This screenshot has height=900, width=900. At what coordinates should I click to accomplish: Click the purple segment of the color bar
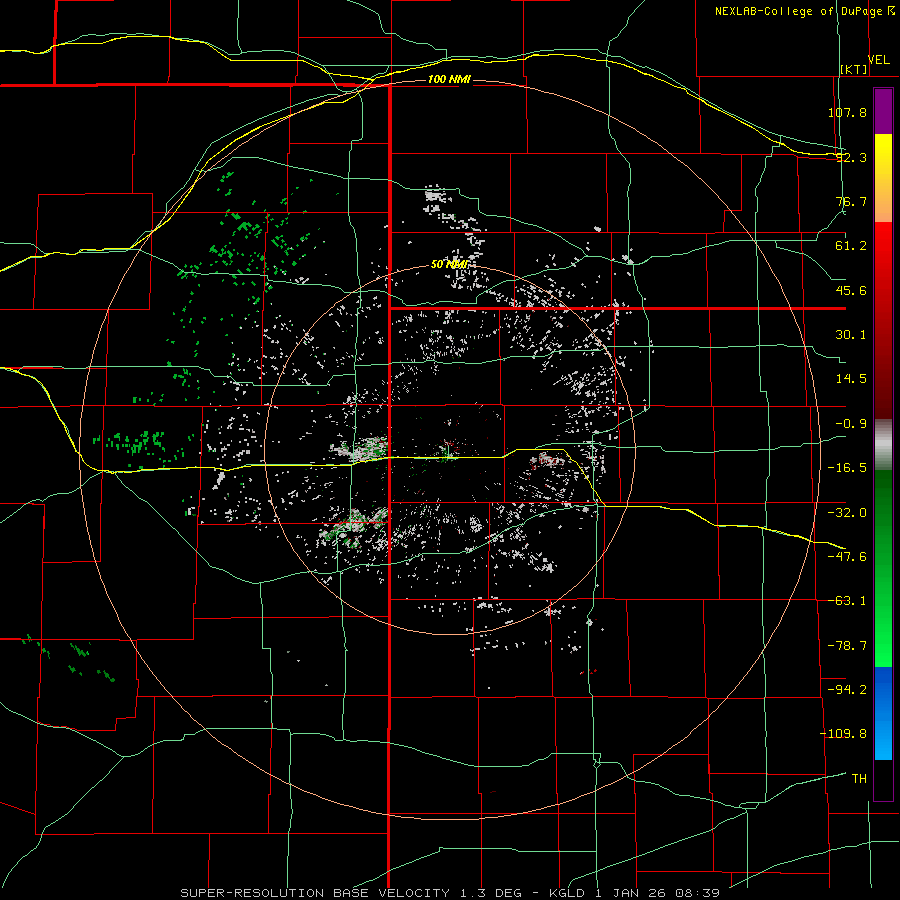[883, 111]
